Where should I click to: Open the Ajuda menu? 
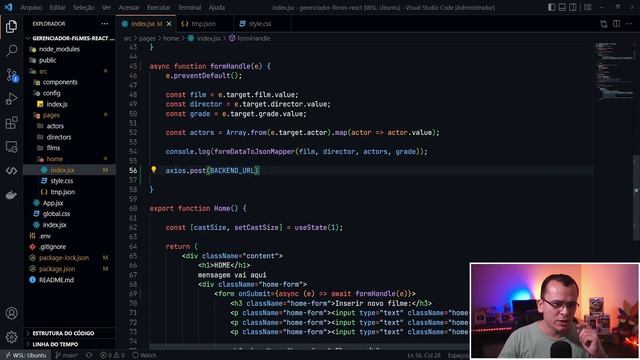point(217,7)
